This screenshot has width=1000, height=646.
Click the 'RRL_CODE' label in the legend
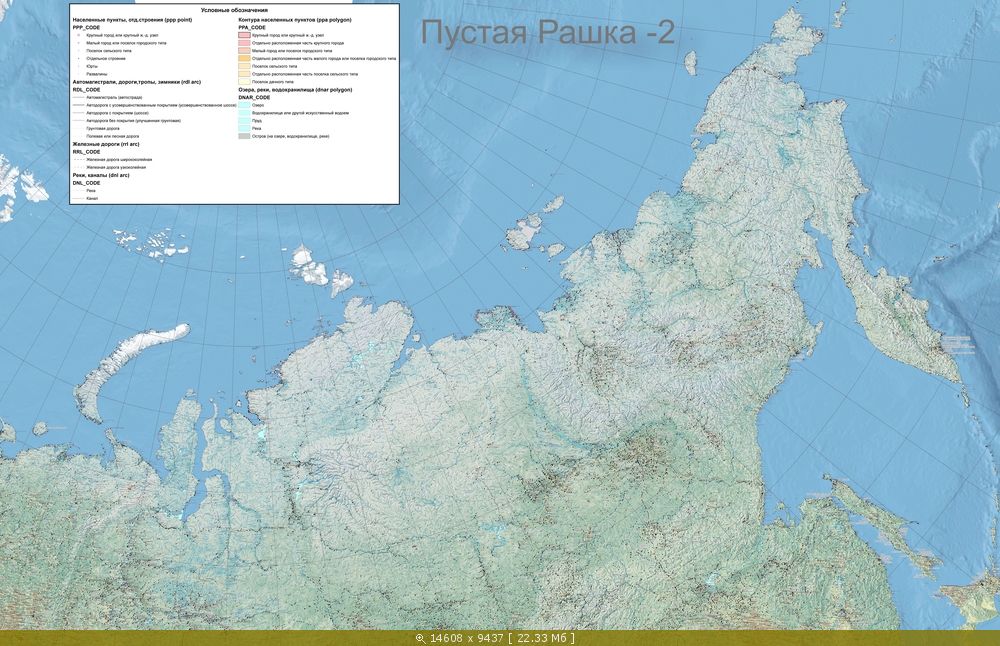pos(86,152)
